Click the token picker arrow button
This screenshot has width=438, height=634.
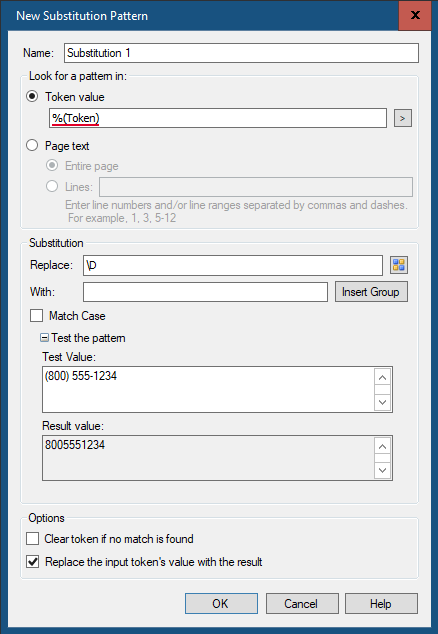403,118
